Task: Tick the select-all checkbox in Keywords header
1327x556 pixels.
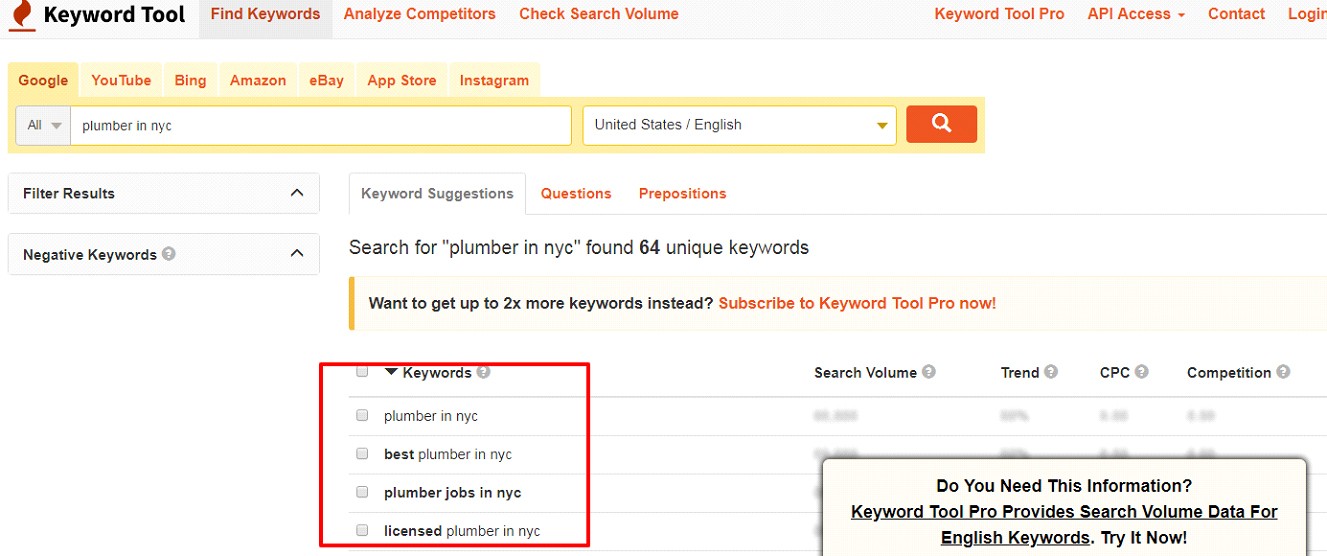Action: (362, 372)
